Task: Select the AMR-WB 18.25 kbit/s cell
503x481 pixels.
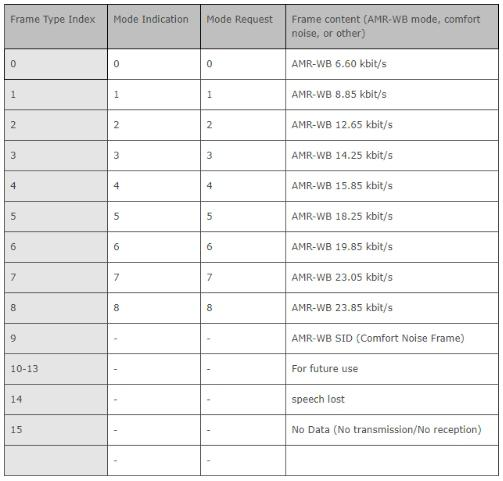Action: (392, 217)
